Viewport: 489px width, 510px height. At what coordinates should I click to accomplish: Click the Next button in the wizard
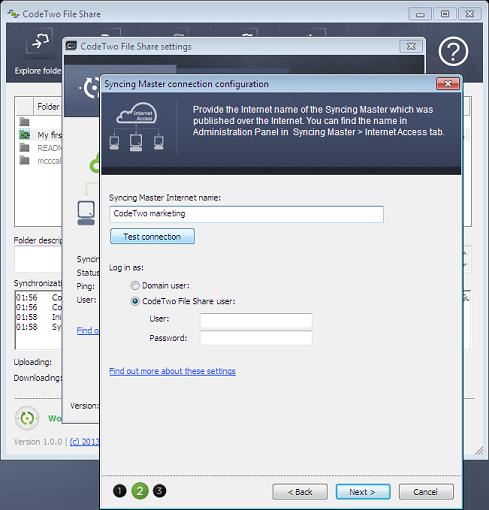point(363,492)
